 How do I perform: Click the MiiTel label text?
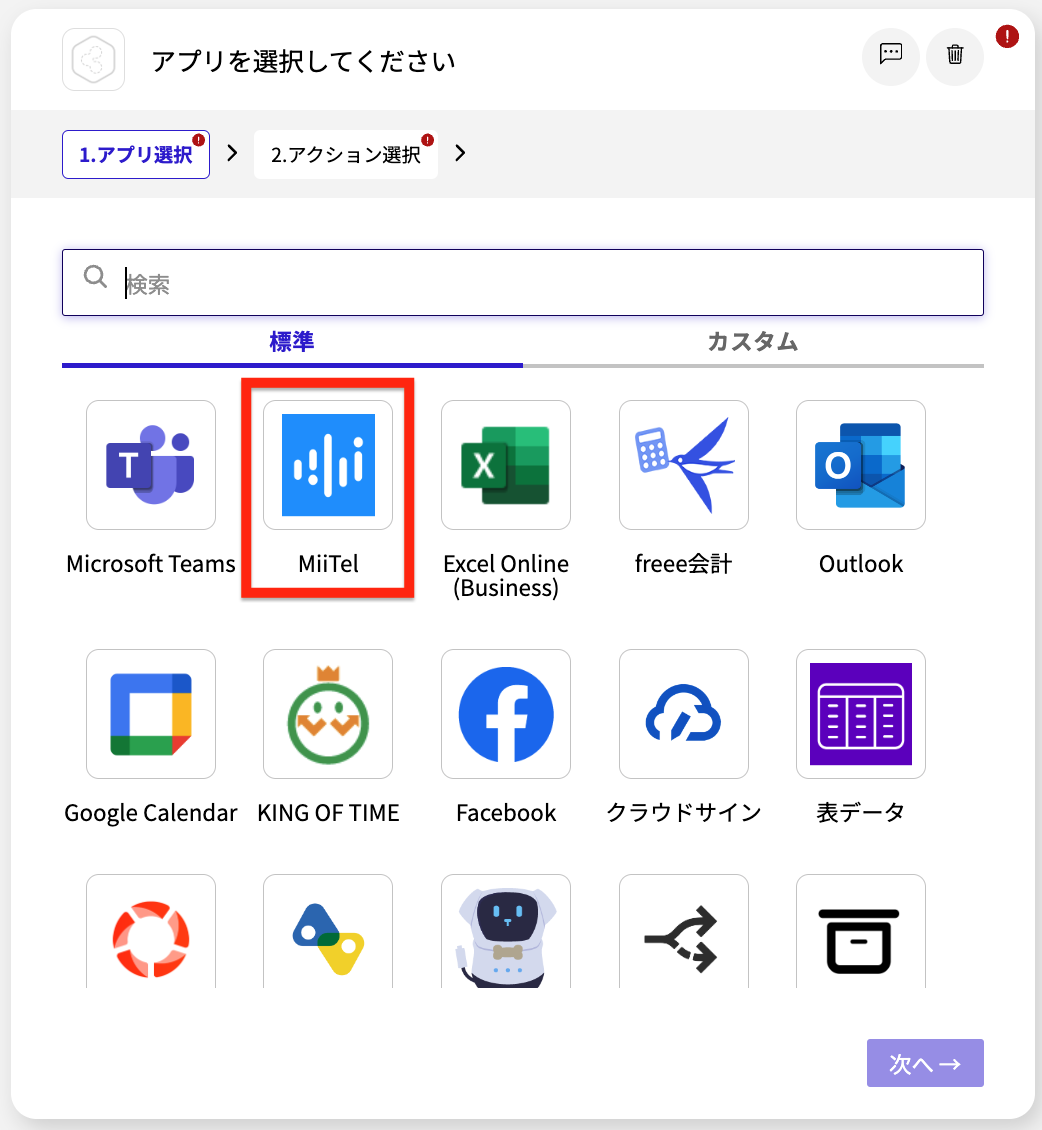(x=328, y=564)
